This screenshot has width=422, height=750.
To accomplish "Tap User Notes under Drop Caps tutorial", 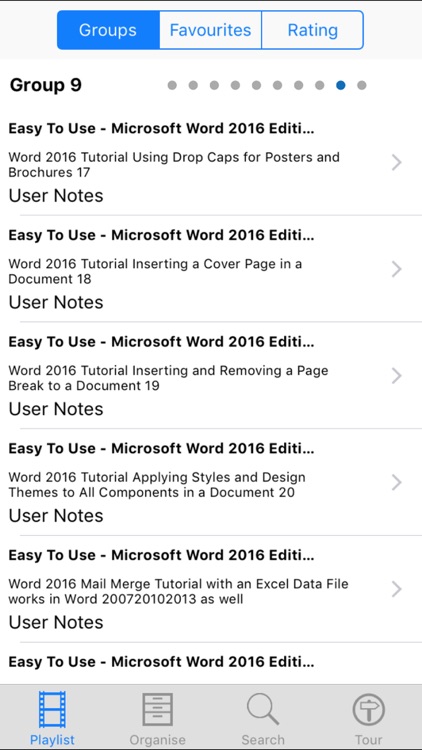I will (x=56, y=196).
